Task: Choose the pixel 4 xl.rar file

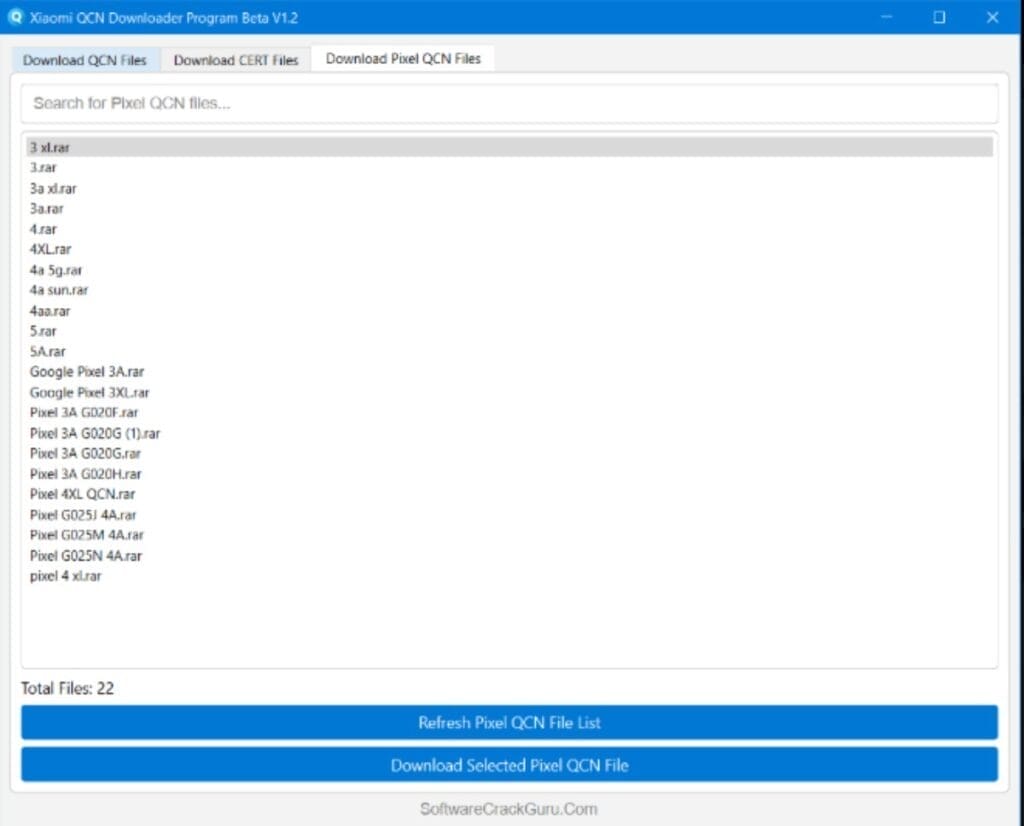Action: point(65,576)
